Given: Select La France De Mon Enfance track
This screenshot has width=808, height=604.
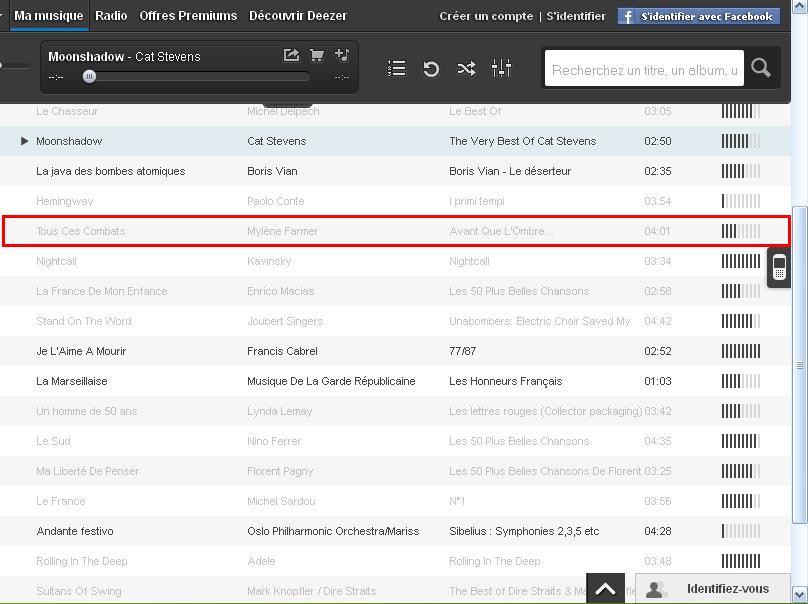Looking at the screenshot, I should pos(102,291).
